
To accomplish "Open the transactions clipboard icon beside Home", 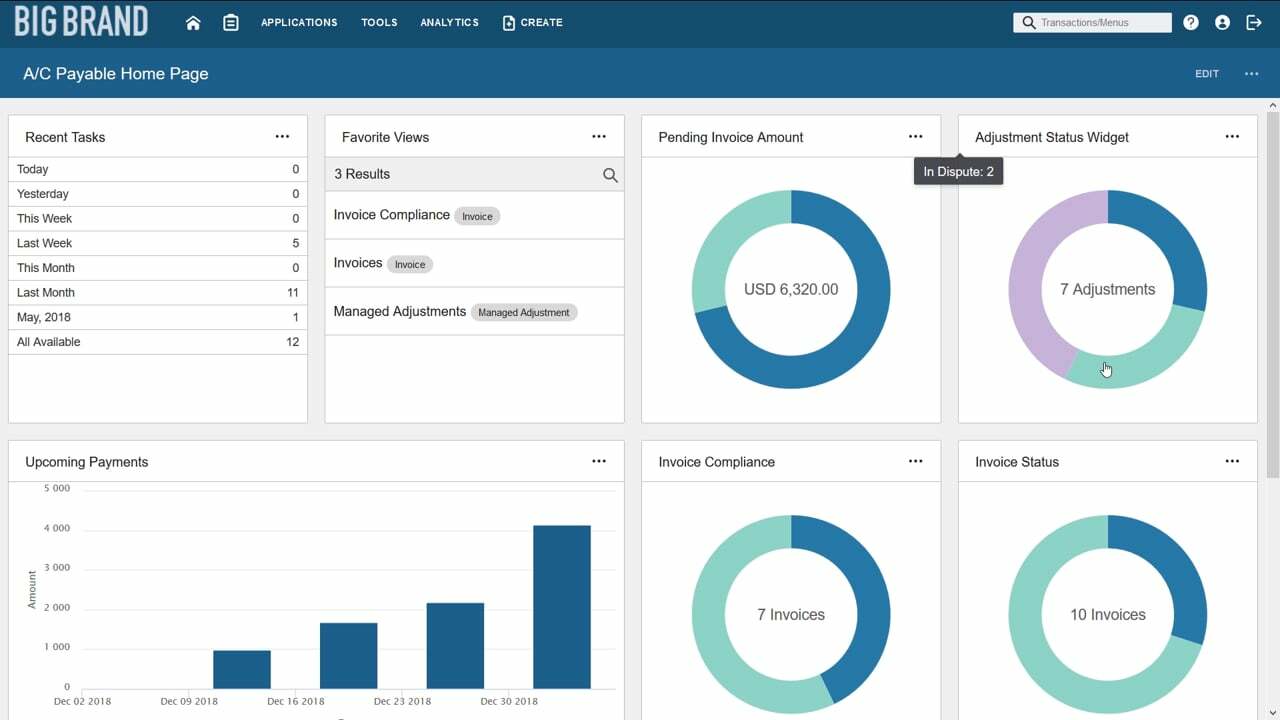I will [231, 21].
